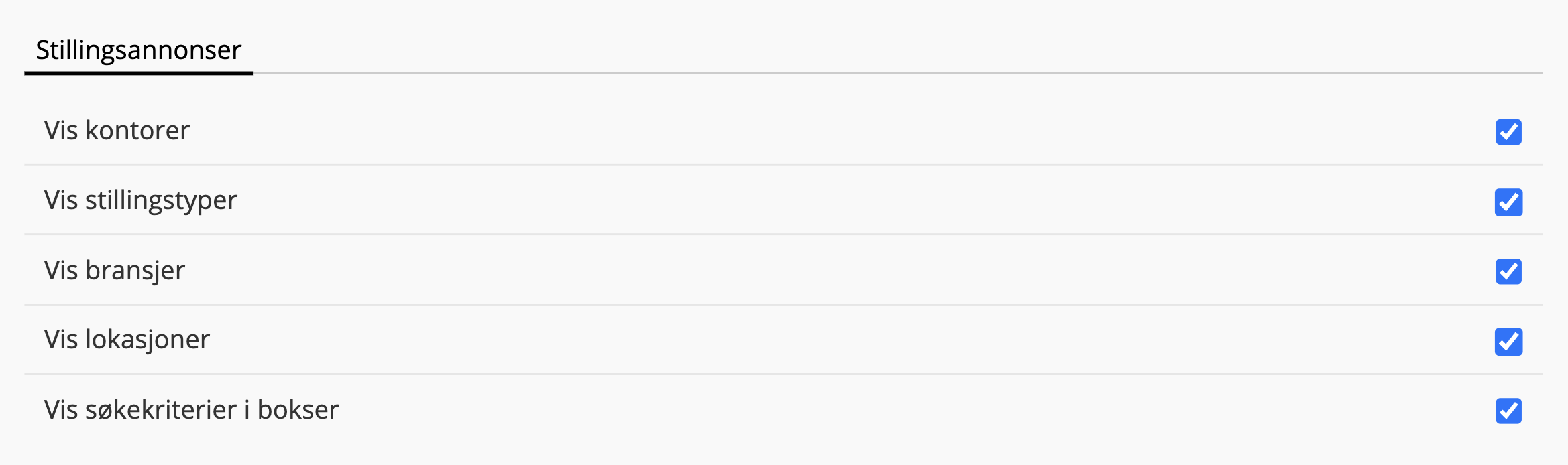This screenshot has width=1568, height=465.
Task: Stop showing locations in job ads
Action: (x=1508, y=342)
